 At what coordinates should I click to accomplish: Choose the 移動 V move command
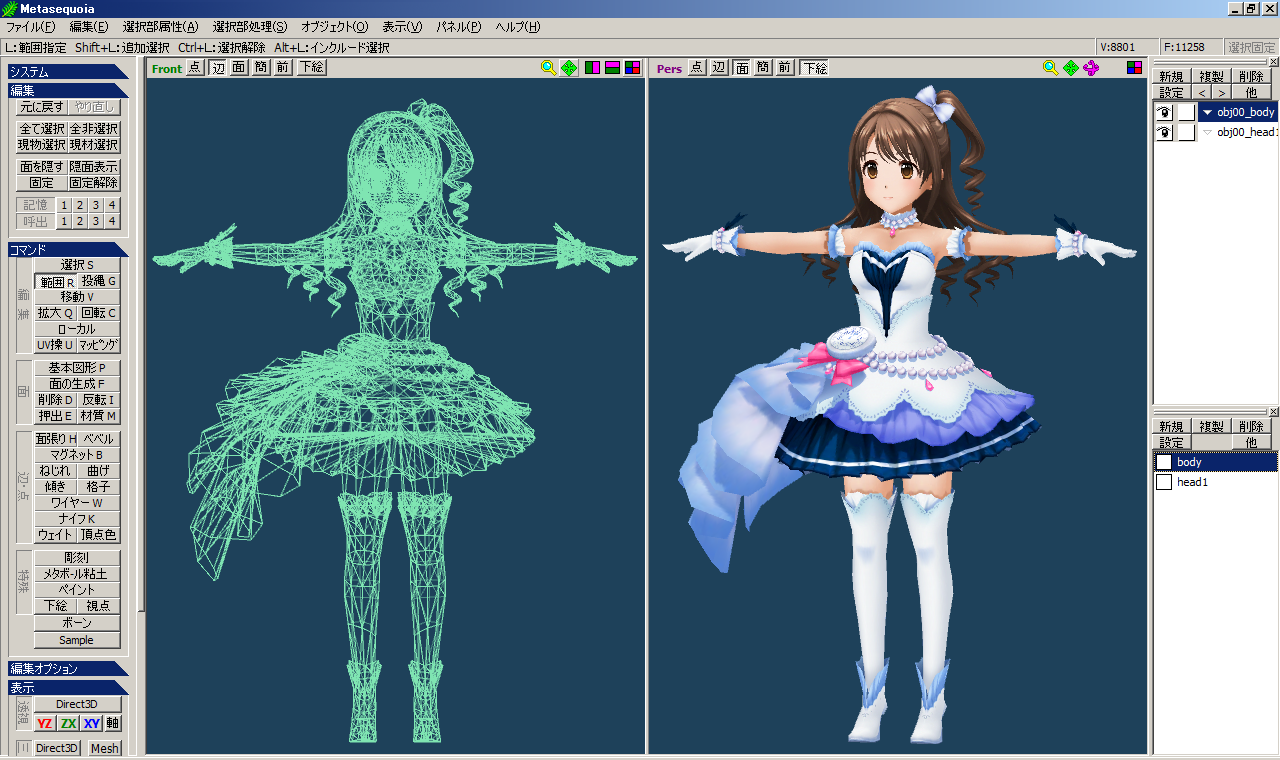click(77, 297)
